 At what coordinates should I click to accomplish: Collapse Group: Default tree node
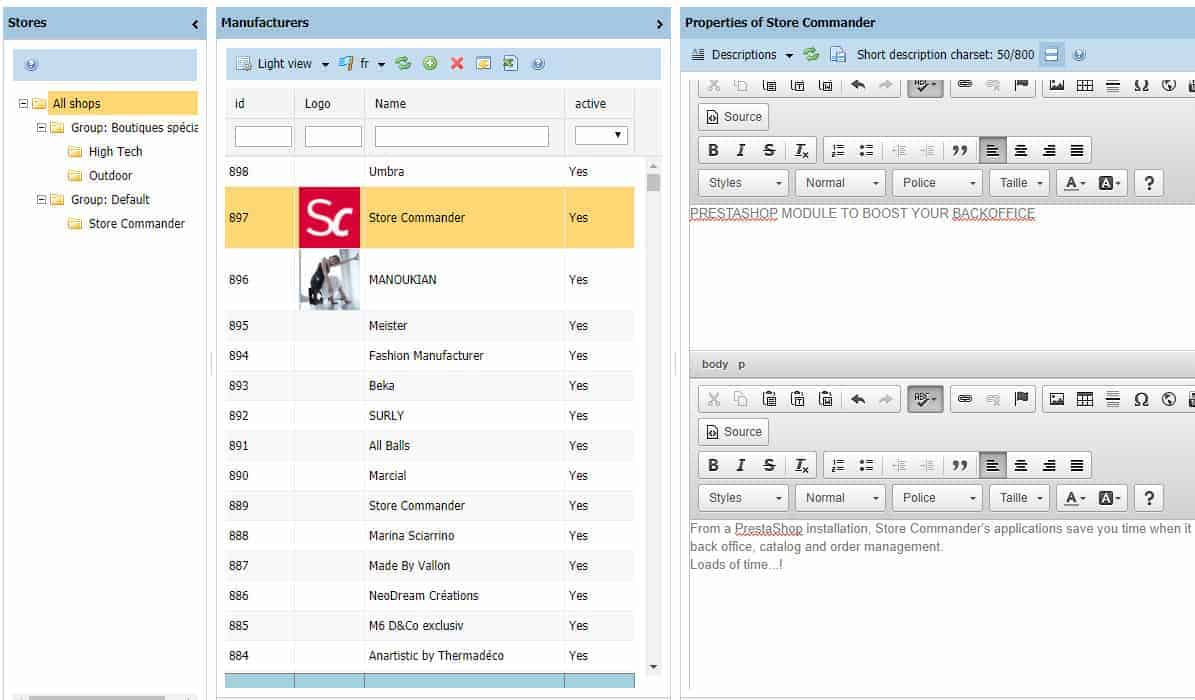(x=41, y=200)
